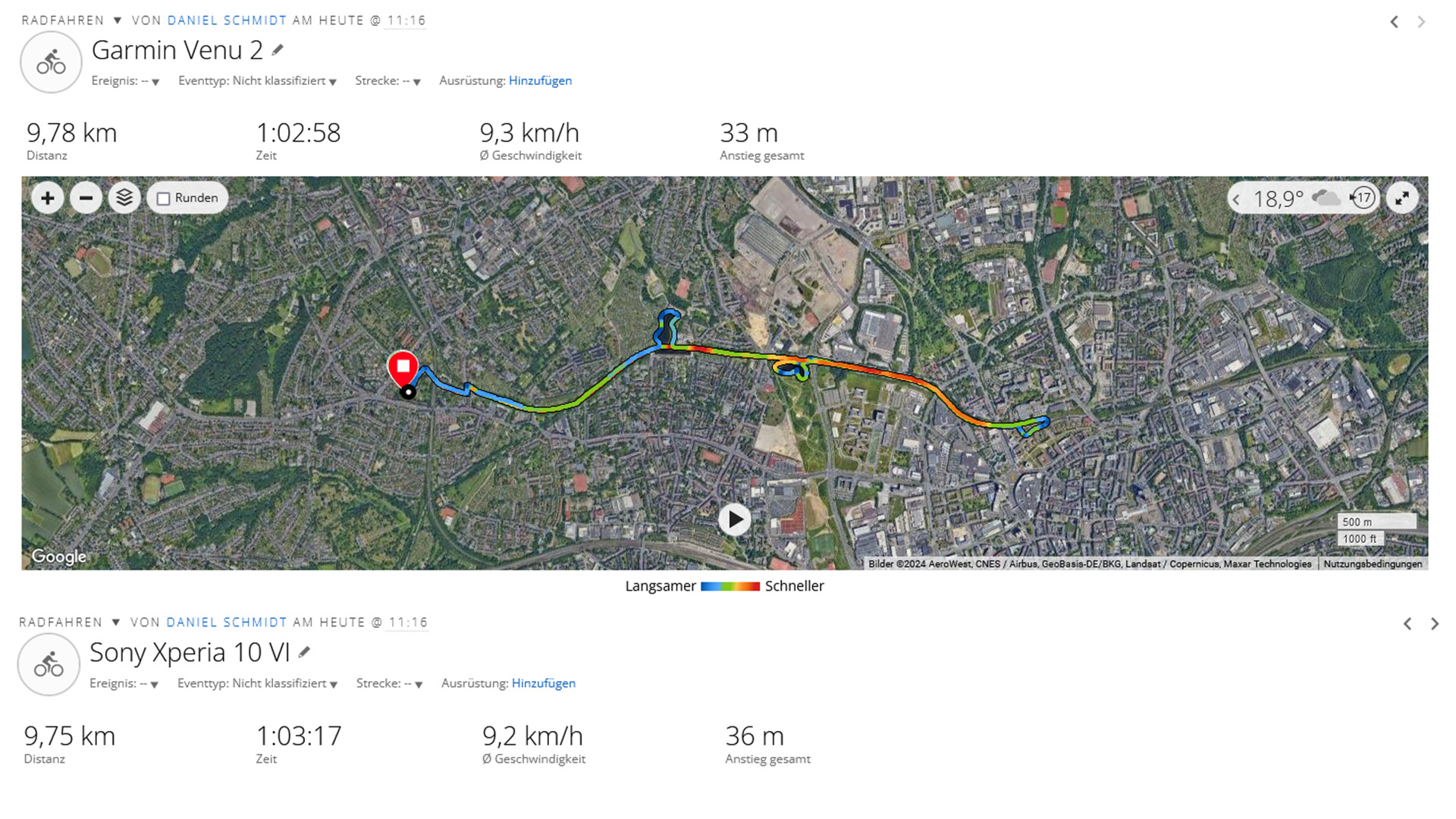Screen dimensions: 1456x819
Task: Go to next activity in Sony Xperia header
Action: pos(1434,624)
